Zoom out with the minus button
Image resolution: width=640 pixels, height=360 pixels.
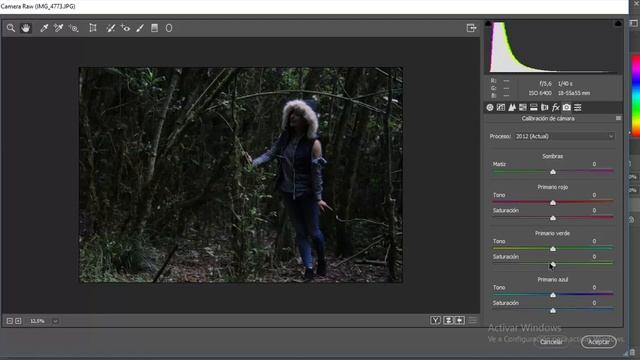(x=9, y=321)
